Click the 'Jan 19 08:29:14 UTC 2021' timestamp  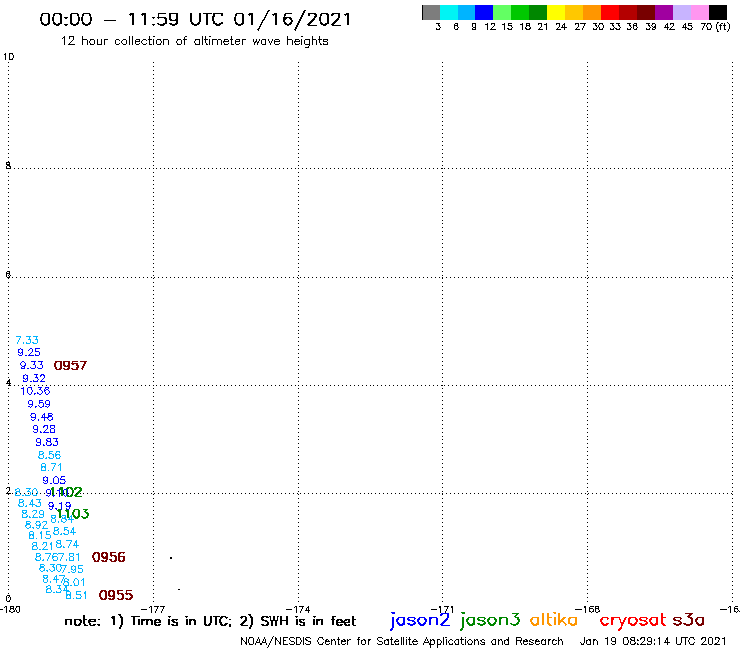point(653,642)
